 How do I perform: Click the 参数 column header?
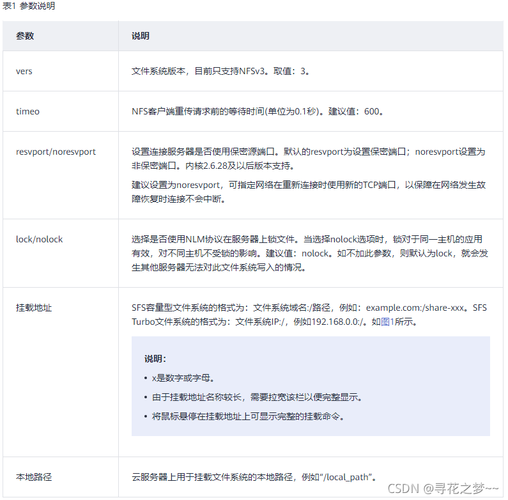pos(25,36)
